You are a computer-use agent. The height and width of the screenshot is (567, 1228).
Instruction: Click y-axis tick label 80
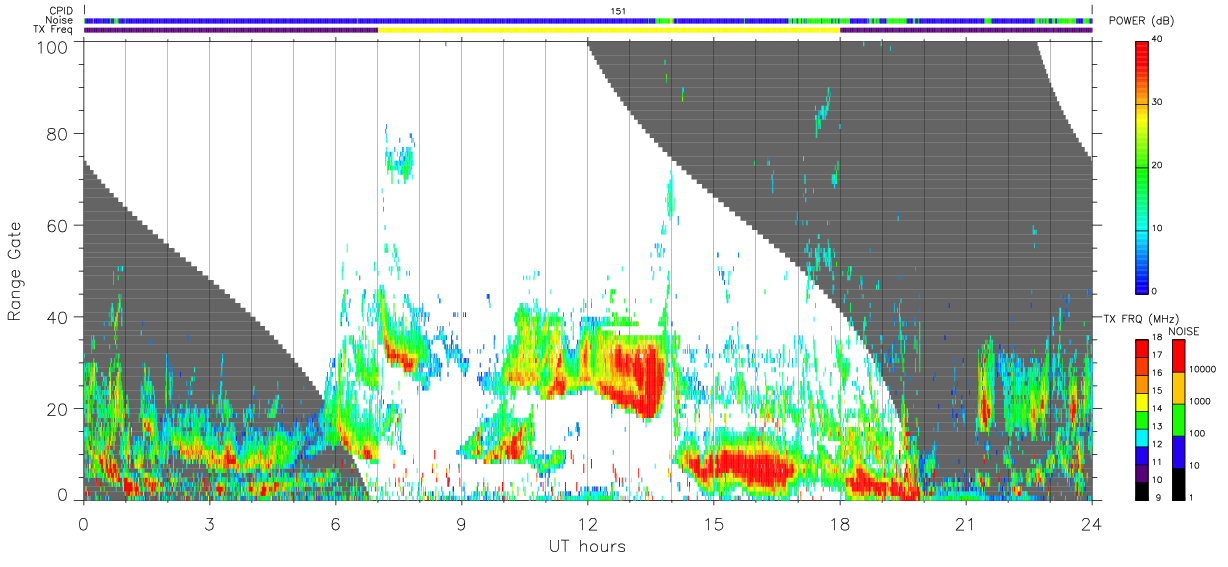(x=57, y=134)
